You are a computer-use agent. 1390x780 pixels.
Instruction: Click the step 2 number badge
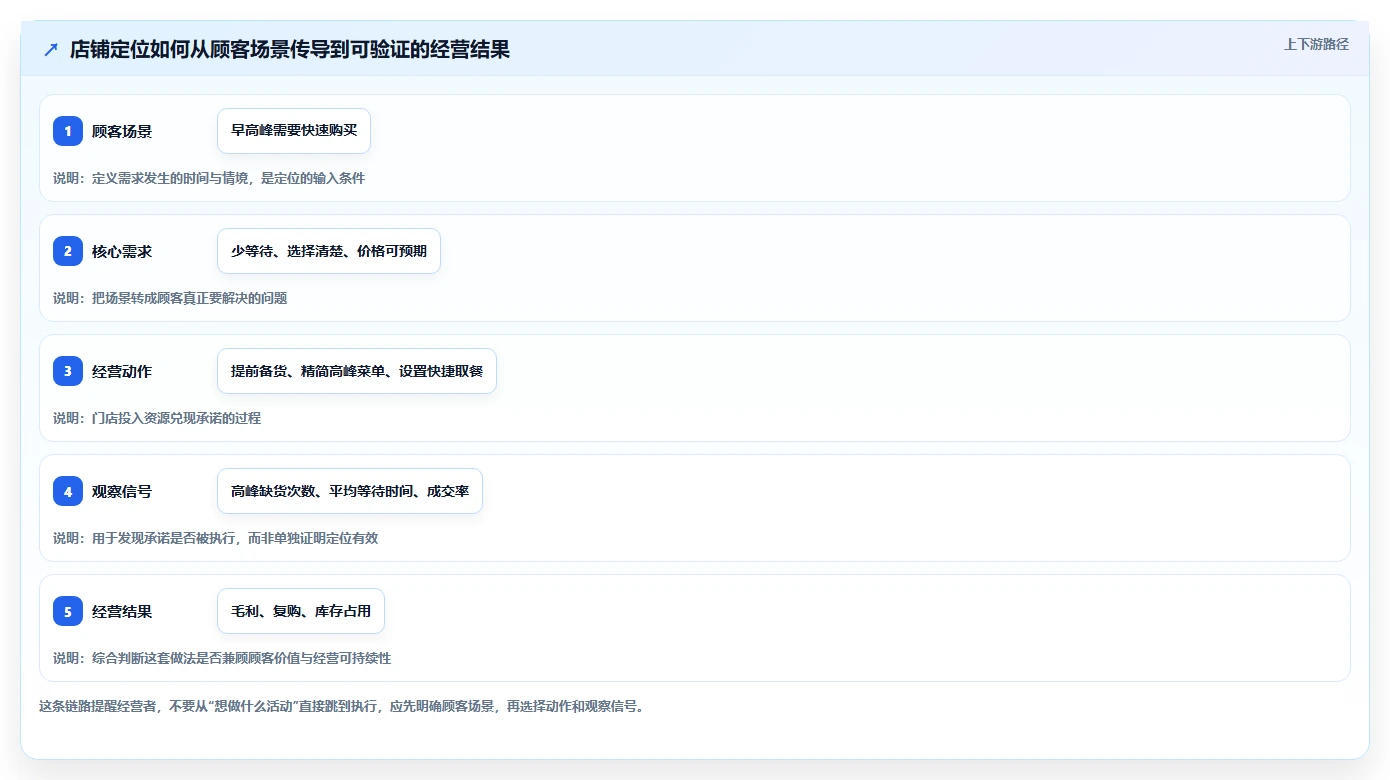68,251
